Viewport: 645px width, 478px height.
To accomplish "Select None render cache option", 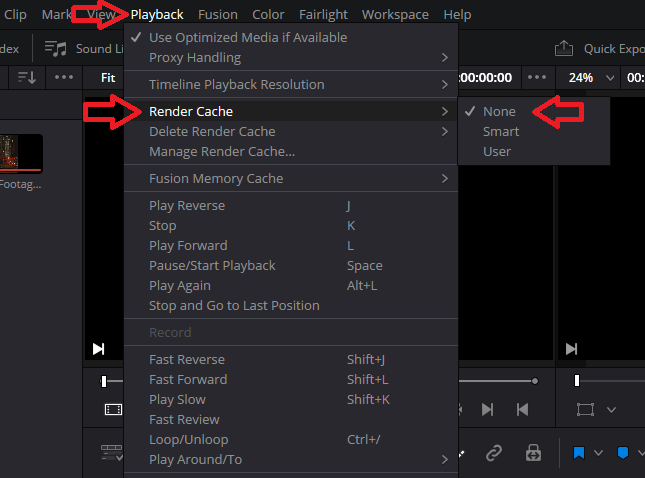I will coord(499,112).
